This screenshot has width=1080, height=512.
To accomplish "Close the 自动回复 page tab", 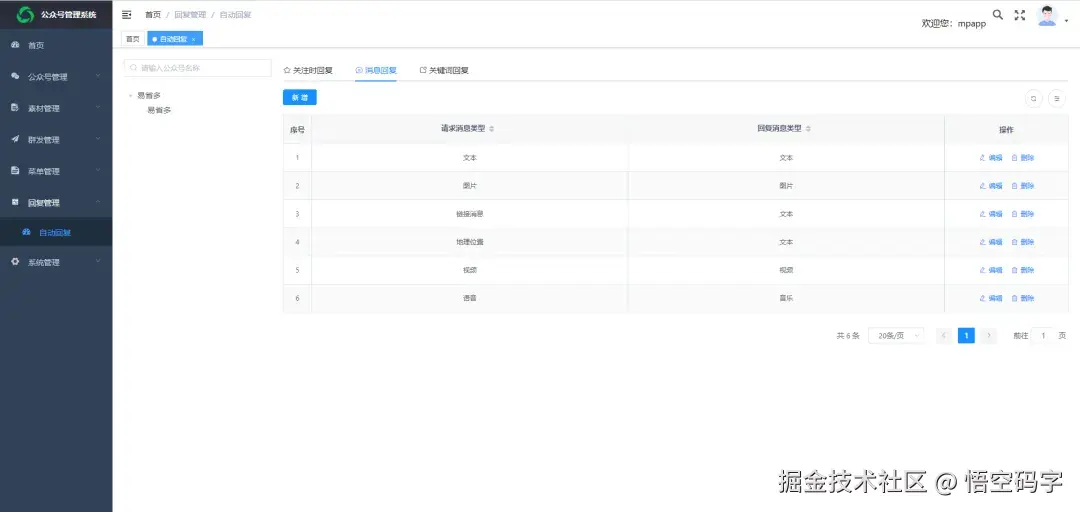I will coord(194,40).
